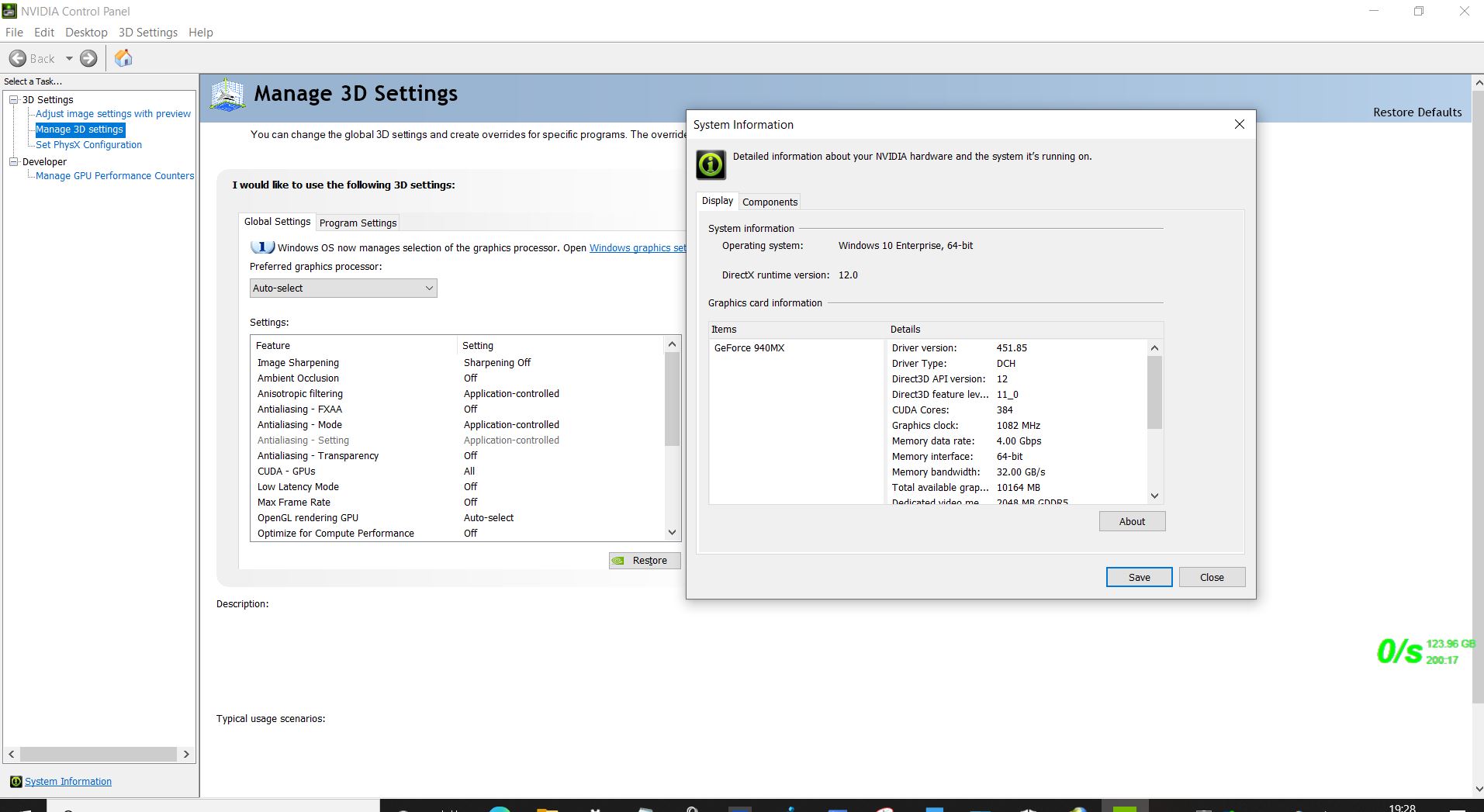Click right arrow of task pane horizontal scrollbar

point(186,754)
